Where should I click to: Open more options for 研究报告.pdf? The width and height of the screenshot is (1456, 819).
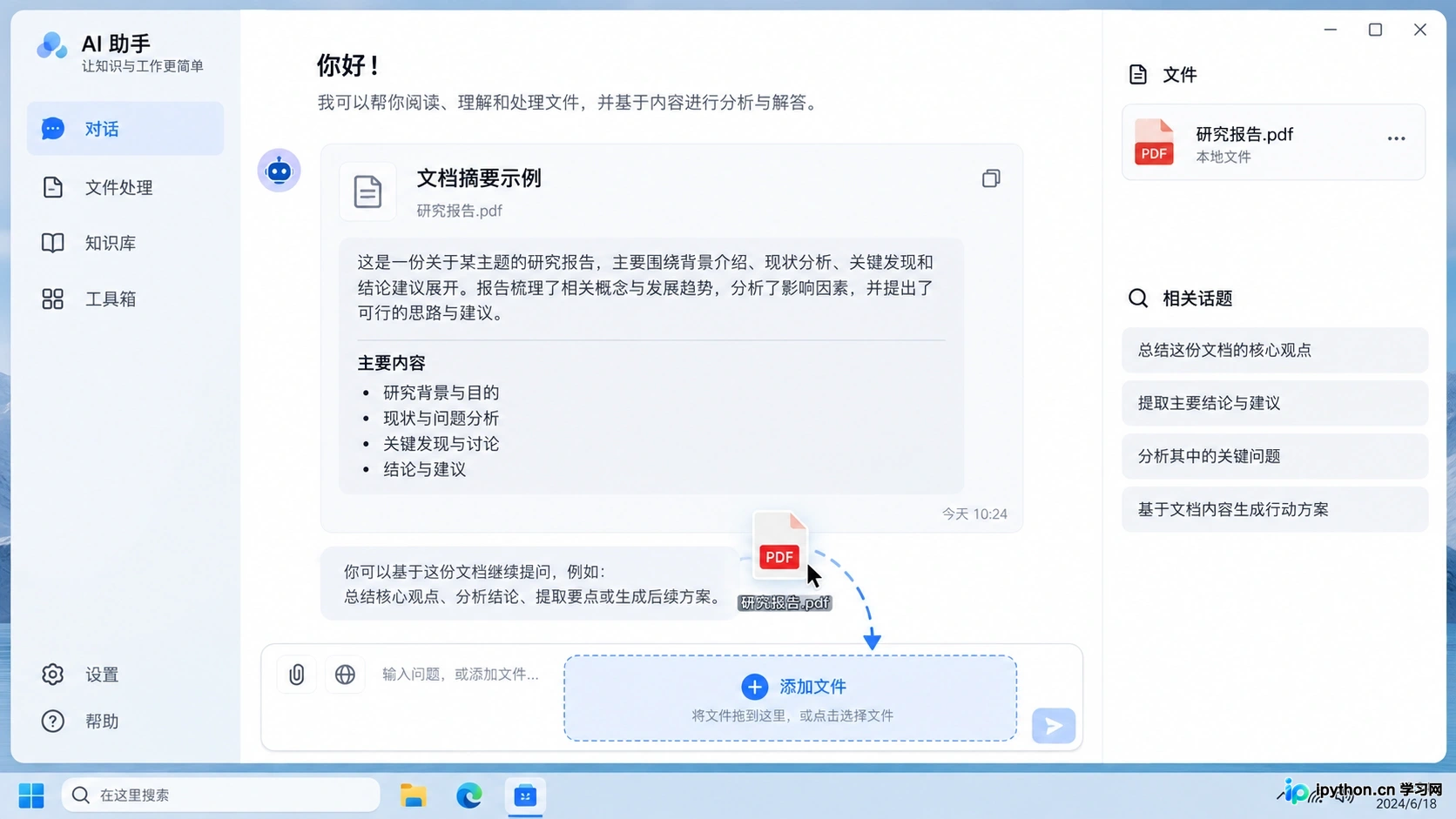(1397, 138)
